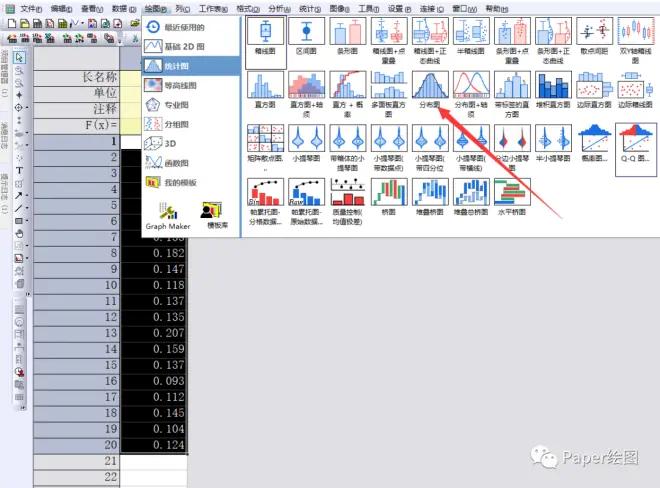The height and width of the screenshot is (488, 660).
Task: Choose the 边际直方图 marginal histogram
Action: coord(594,90)
